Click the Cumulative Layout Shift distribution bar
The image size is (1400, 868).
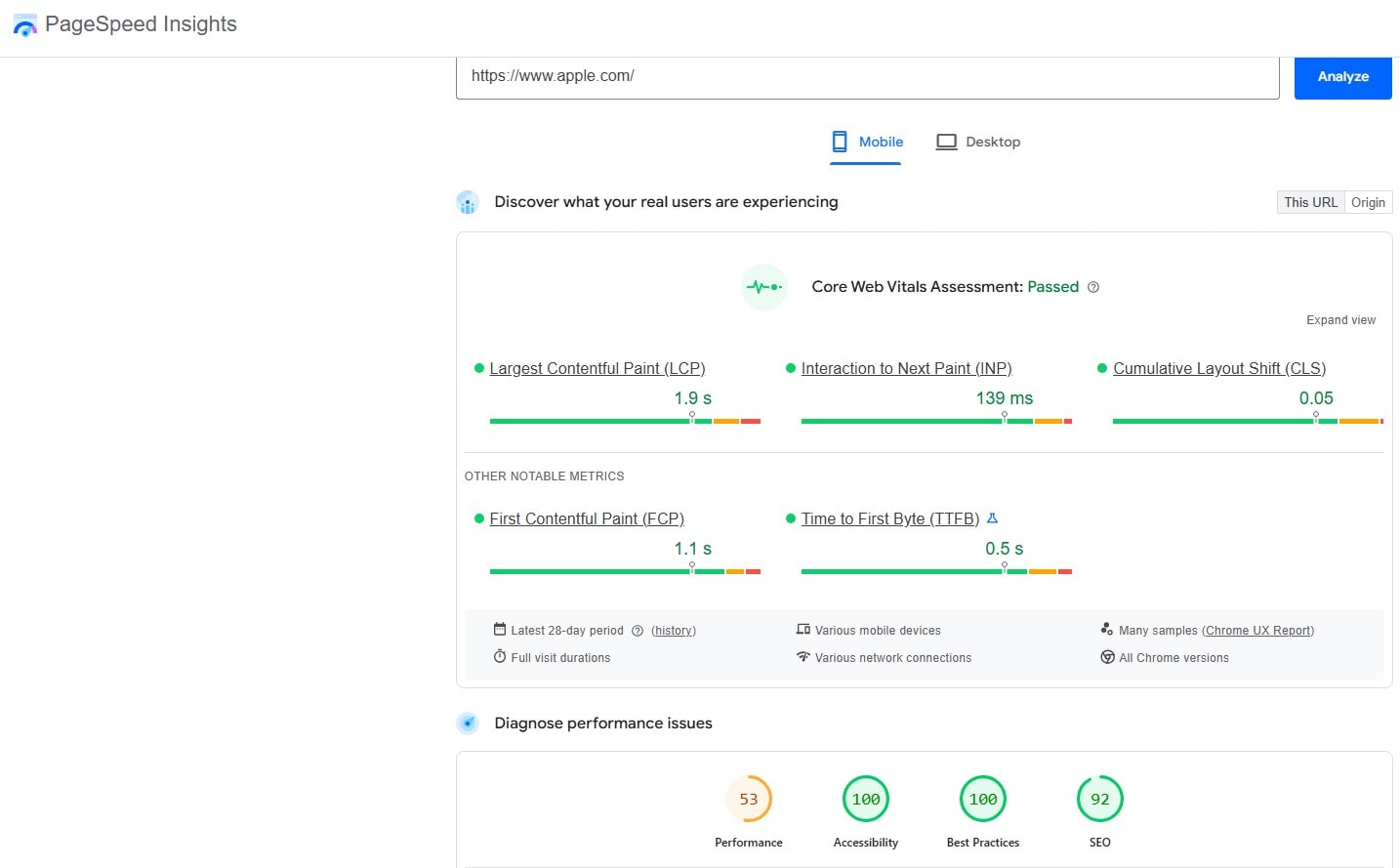1247,421
